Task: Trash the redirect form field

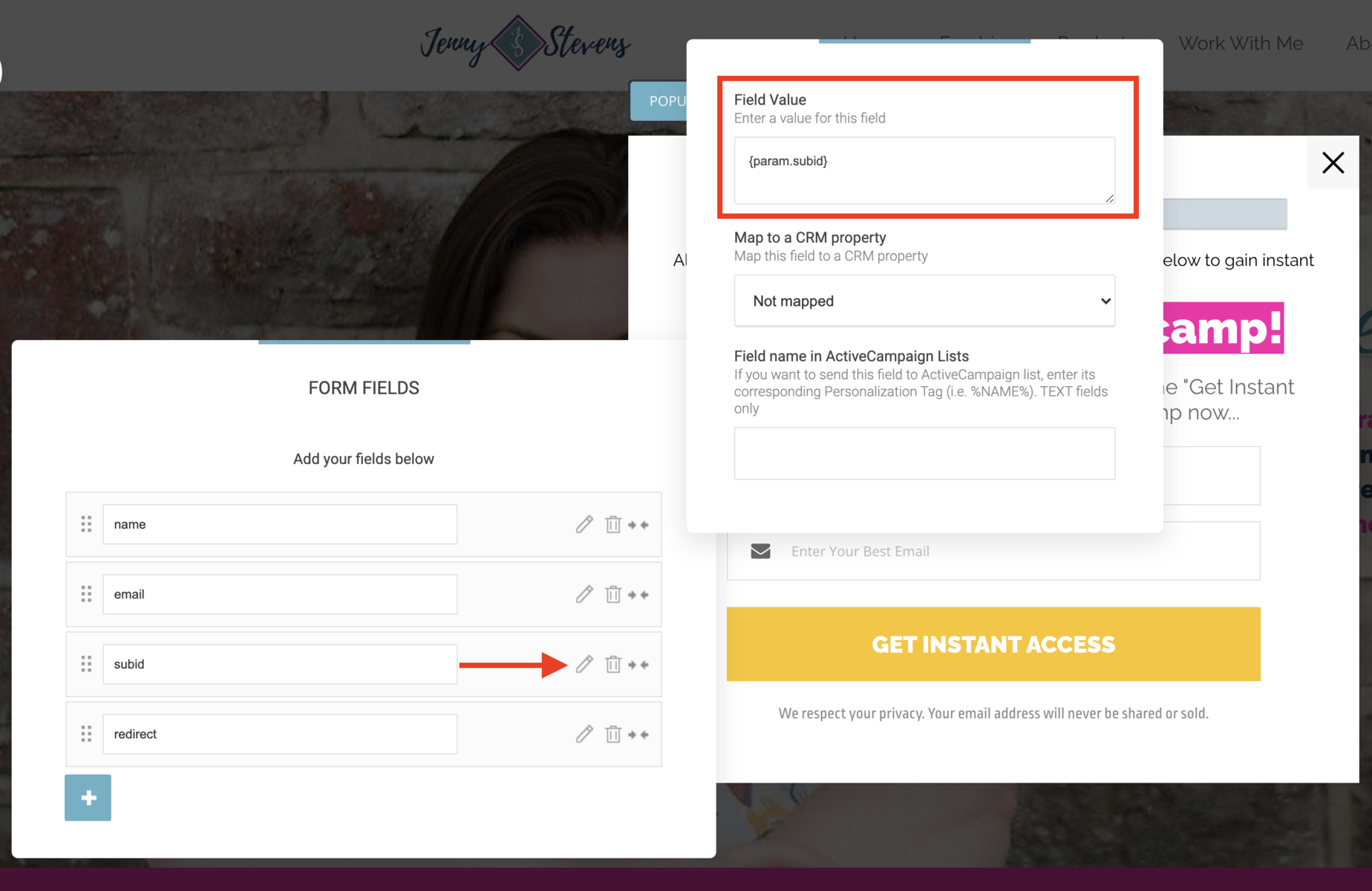Action: pyautogui.click(x=612, y=734)
